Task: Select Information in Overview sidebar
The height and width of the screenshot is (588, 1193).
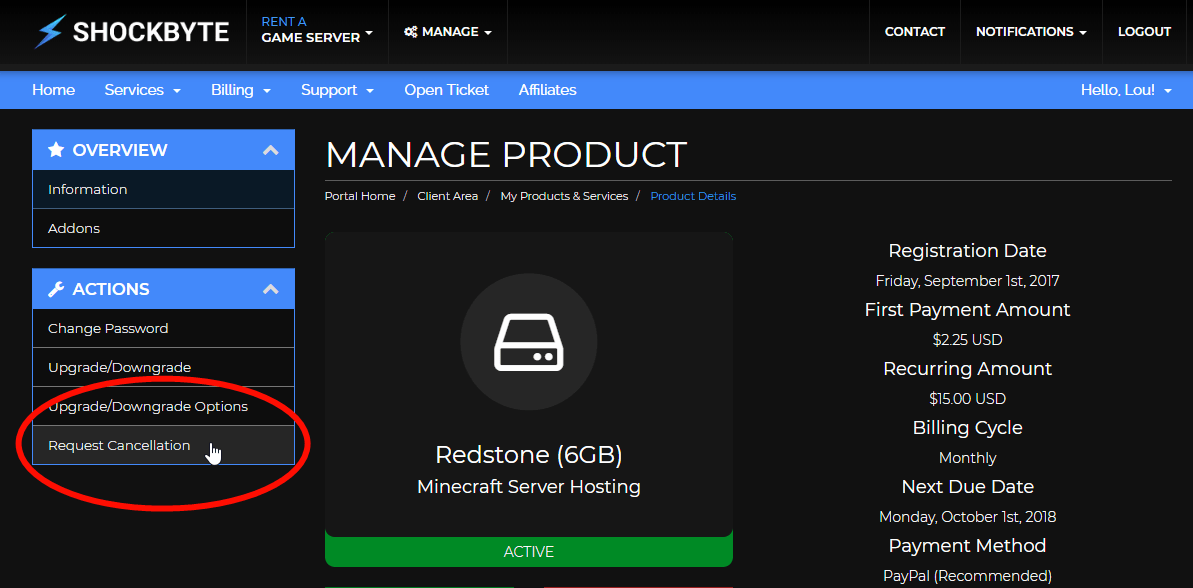Action: coord(163,189)
